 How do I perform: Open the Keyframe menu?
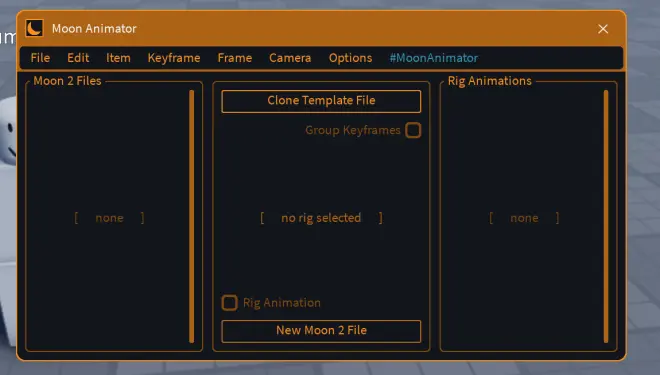tap(174, 58)
